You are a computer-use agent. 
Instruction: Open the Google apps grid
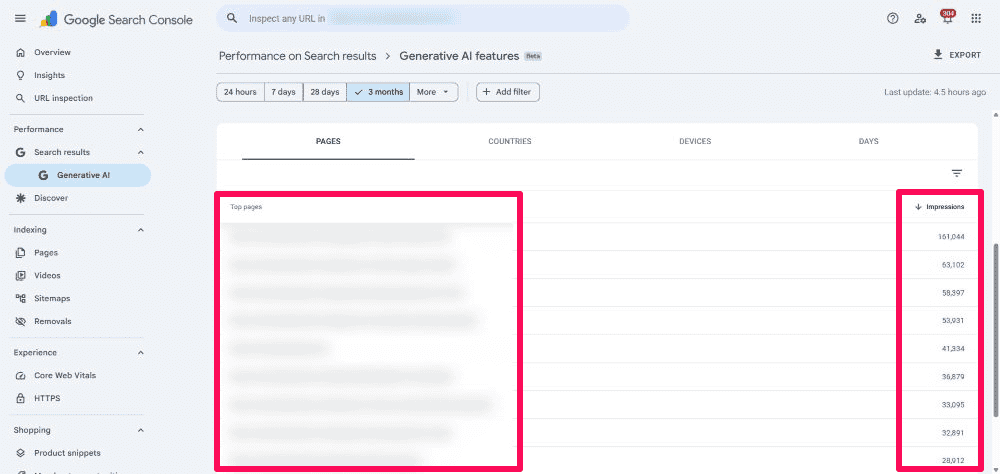point(976,19)
